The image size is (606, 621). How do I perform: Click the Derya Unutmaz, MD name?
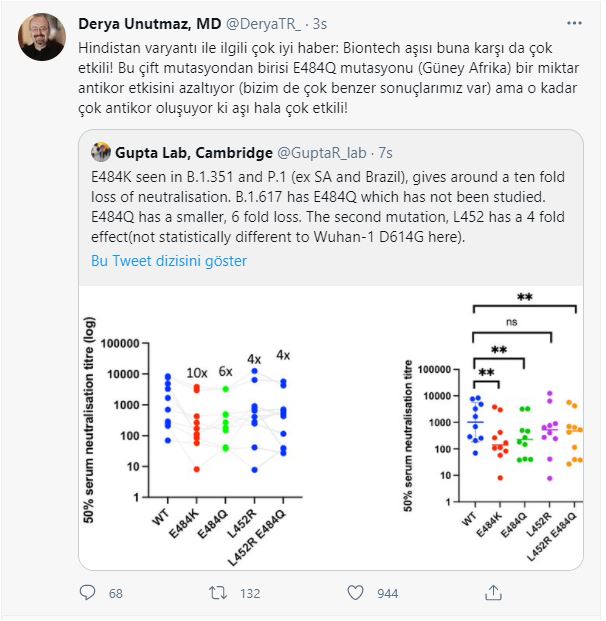tap(153, 22)
